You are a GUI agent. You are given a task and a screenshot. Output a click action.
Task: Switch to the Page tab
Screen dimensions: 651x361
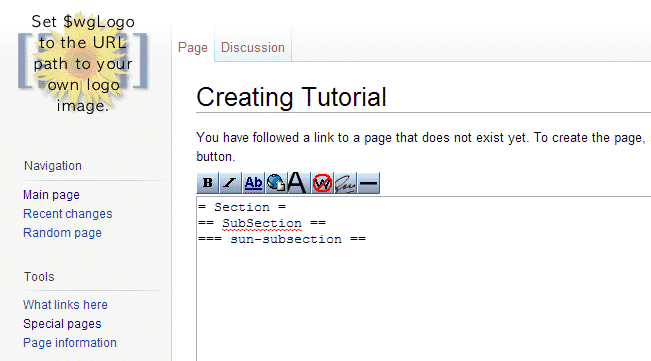click(193, 48)
